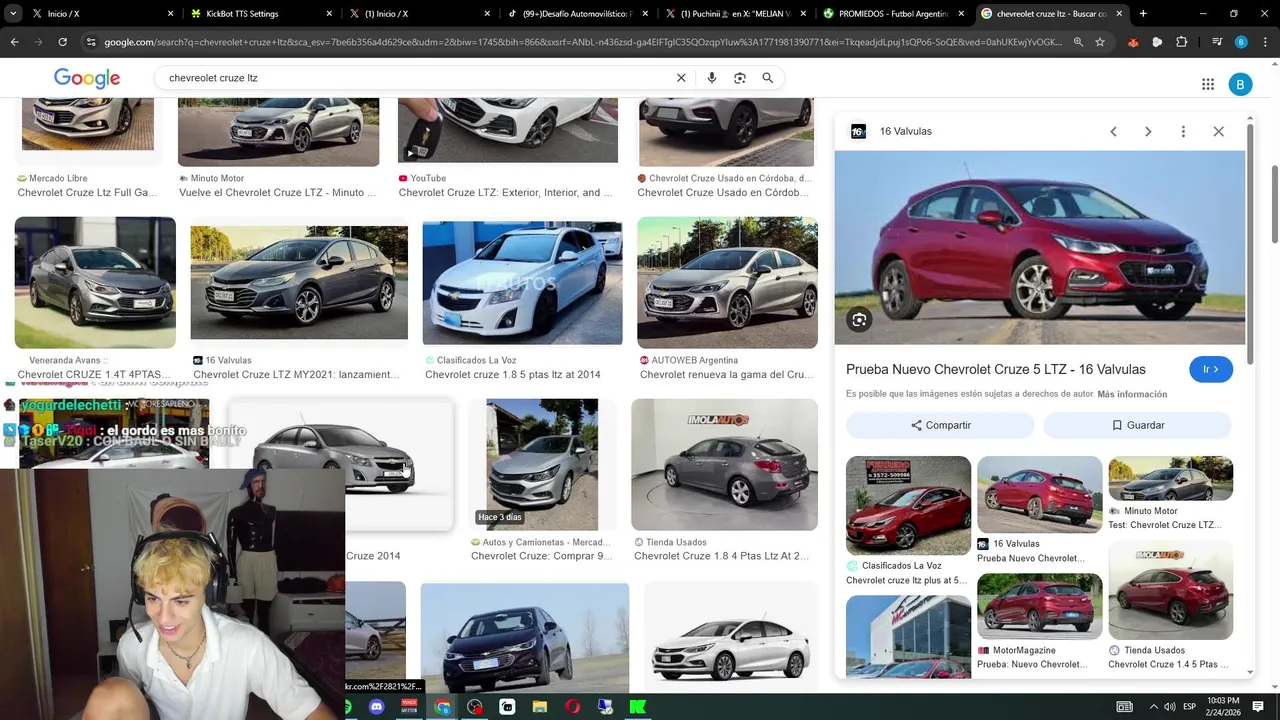Open Google Lens search by image icon
The height and width of the screenshot is (720, 1280).
[x=740, y=78]
